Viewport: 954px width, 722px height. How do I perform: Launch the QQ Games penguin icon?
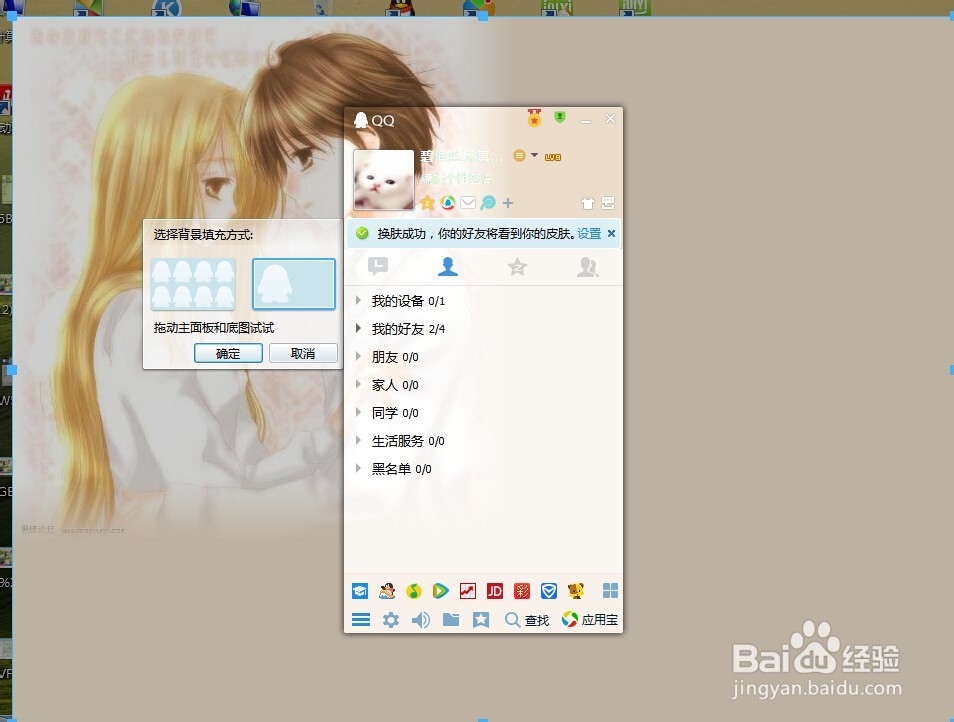click(x=387, y=591)
